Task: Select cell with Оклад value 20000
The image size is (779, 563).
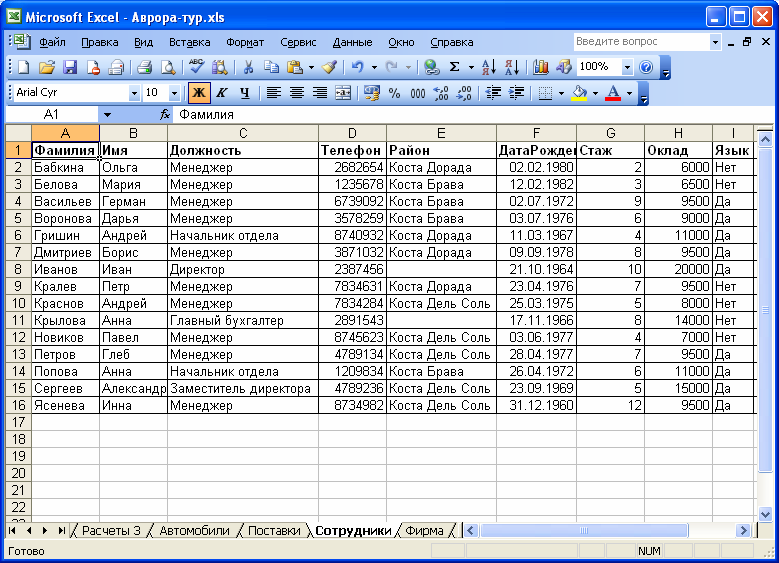Action: (x=678, y=269)
